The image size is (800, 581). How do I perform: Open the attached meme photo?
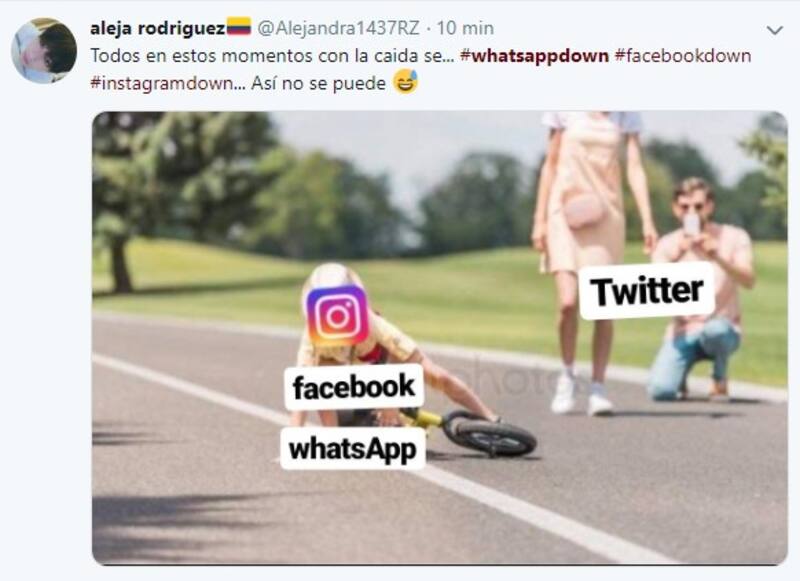[x=439, y=338]
